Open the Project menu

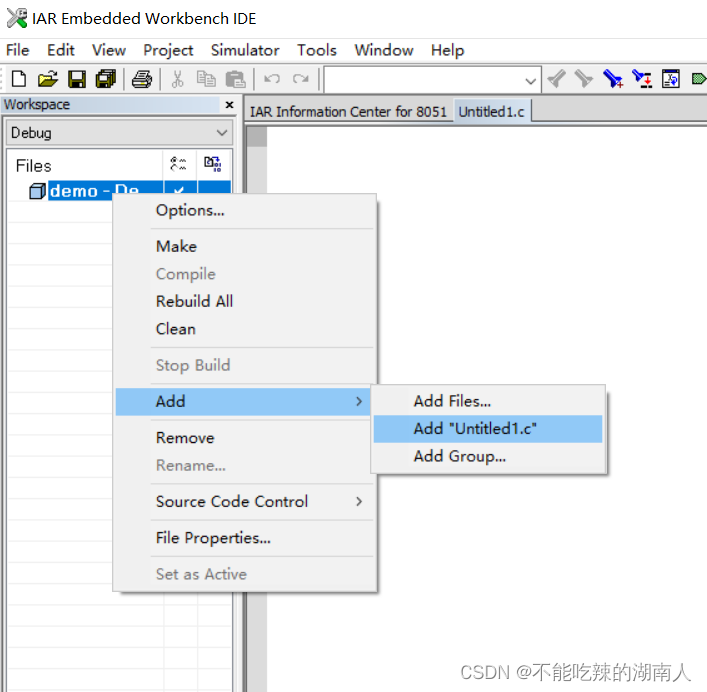[168, 50]
